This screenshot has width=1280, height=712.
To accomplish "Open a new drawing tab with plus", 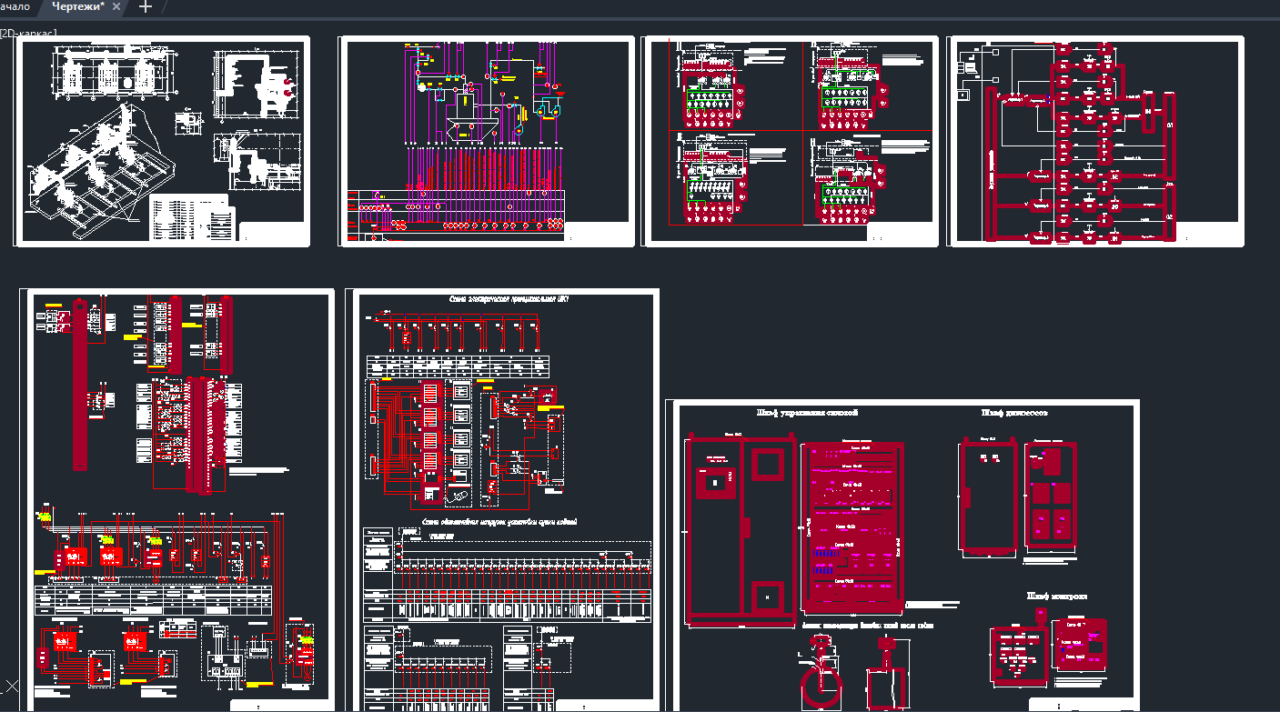I will pyautogui.click(x=146, y=7).
